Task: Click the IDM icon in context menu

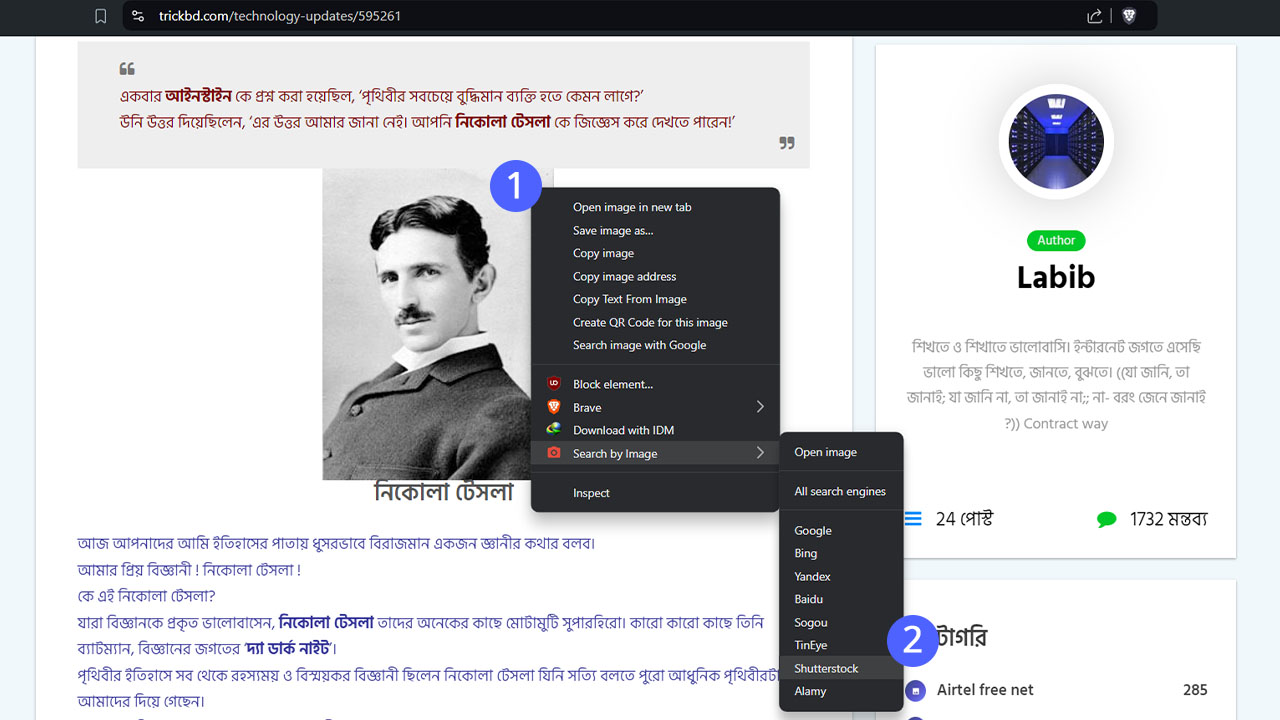Action: (x=553, y=430)
